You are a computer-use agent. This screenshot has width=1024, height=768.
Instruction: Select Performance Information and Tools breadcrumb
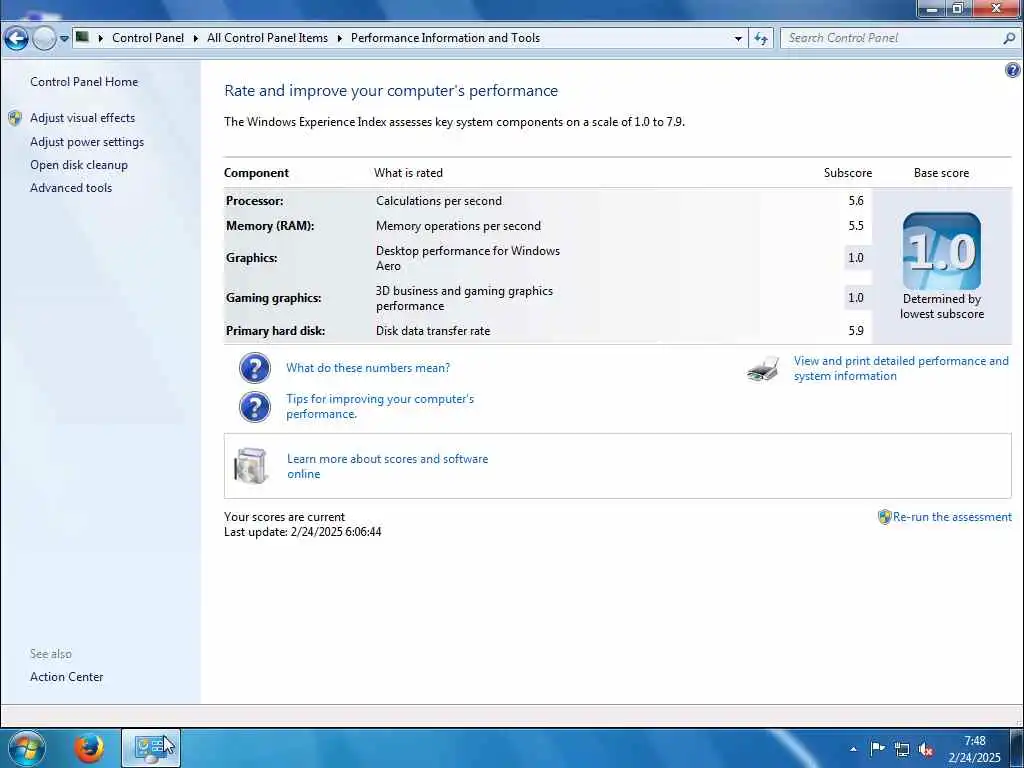click(445, 38)
